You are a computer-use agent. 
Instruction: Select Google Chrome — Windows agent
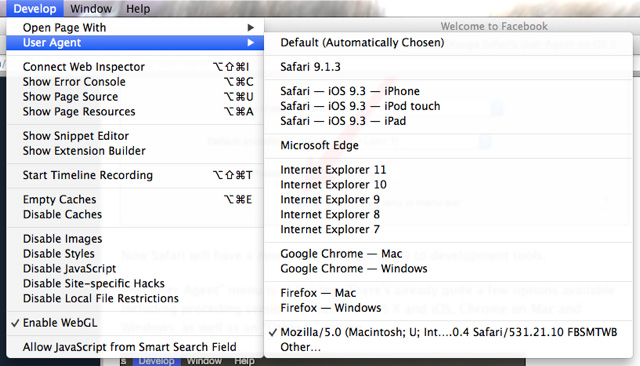point(449,269)
